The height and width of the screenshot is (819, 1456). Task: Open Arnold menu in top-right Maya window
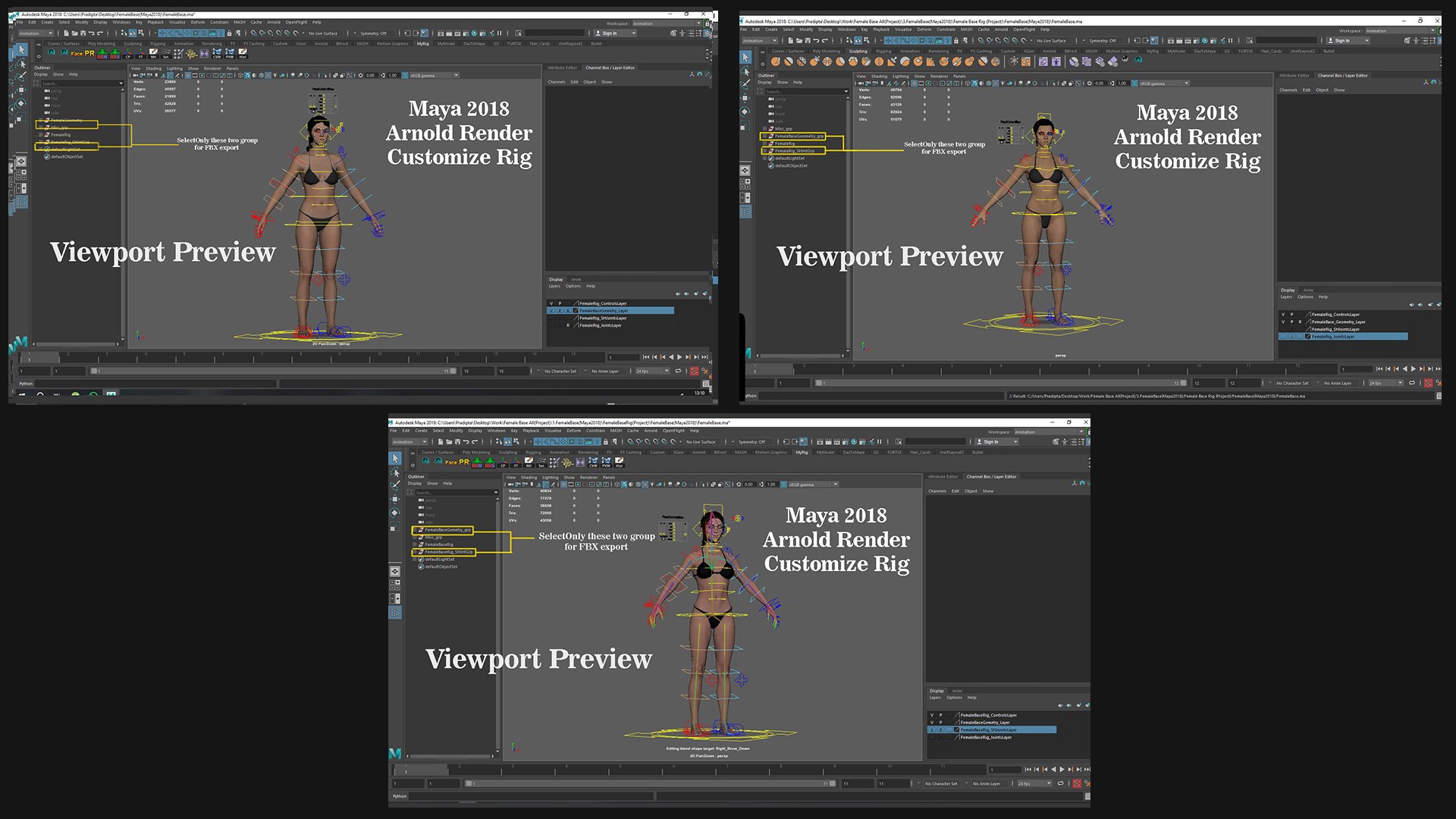(x=1001, y=30)
